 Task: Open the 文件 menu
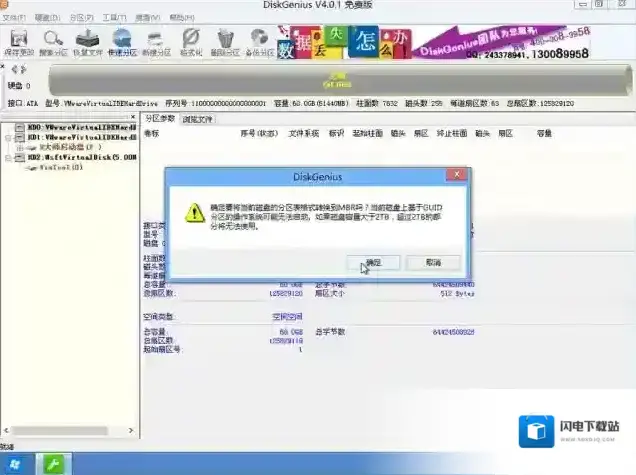[x=15, y=18]
